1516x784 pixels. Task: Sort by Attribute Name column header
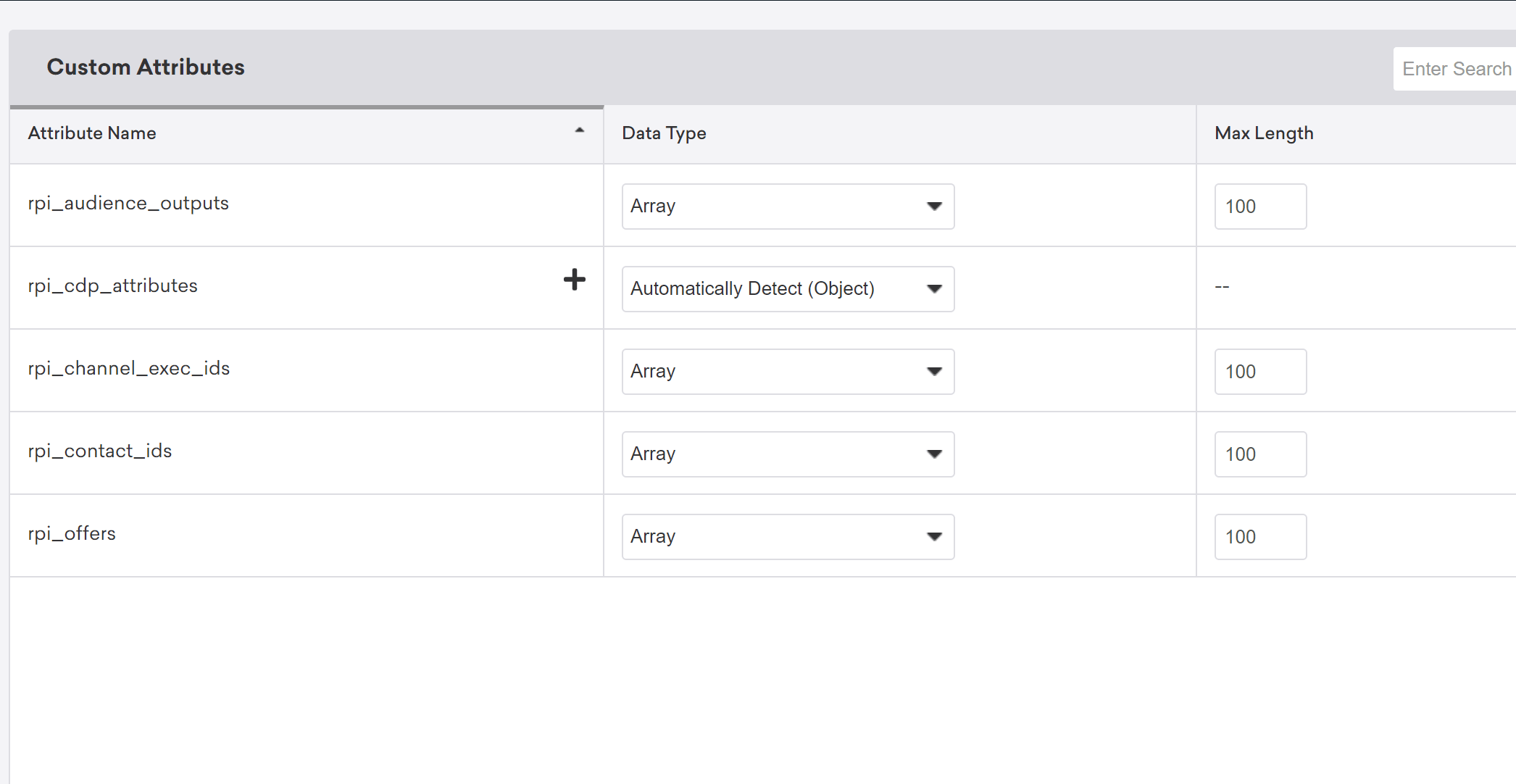pyautogui.click(x=92, y=133)
